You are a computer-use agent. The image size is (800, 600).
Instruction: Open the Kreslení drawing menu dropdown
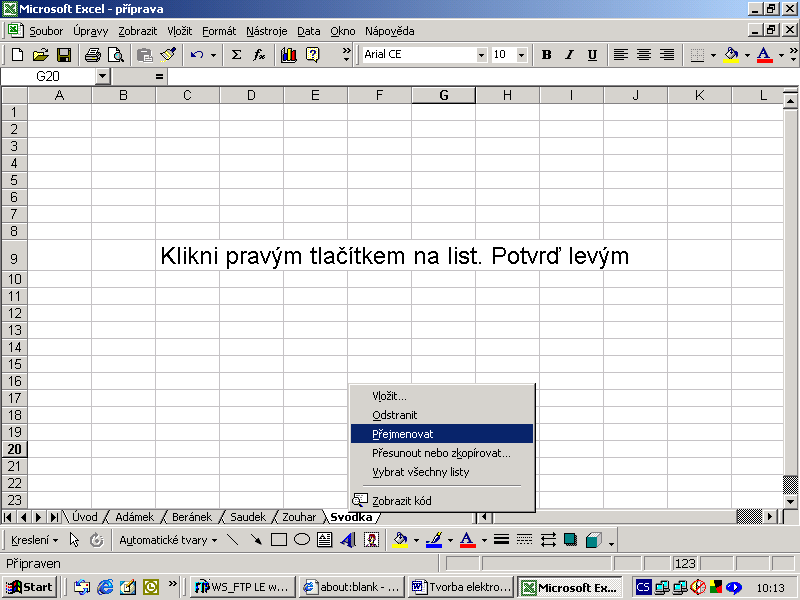tap(34, 540)
